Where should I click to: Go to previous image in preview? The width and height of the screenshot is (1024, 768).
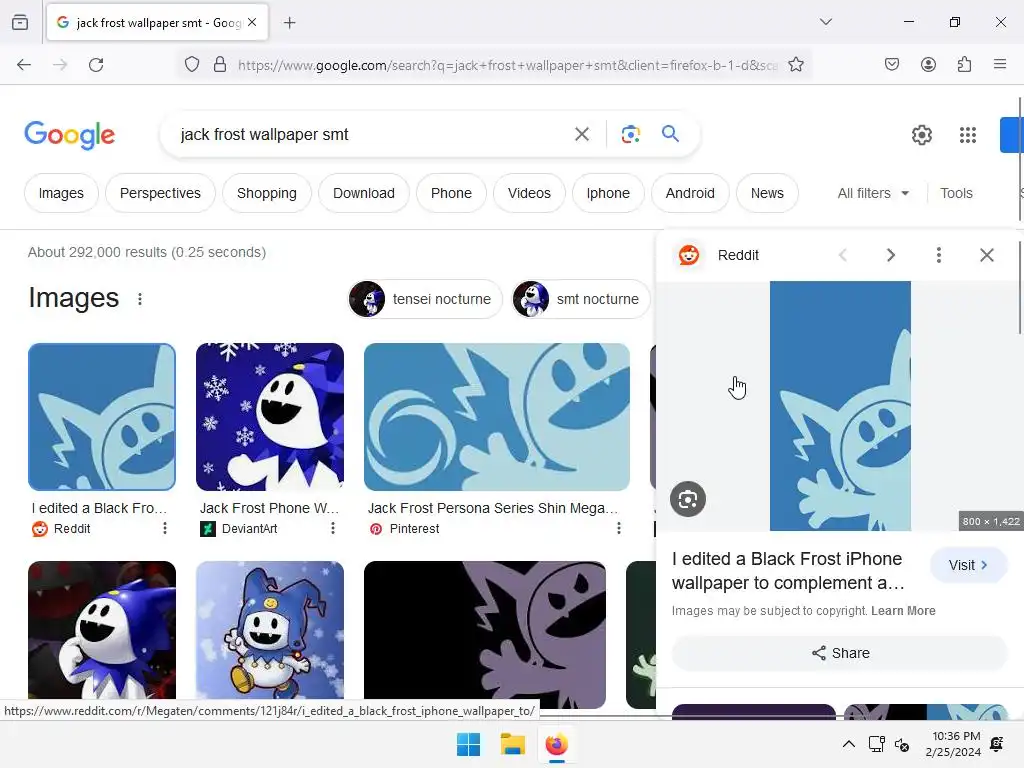pos(843,255)
